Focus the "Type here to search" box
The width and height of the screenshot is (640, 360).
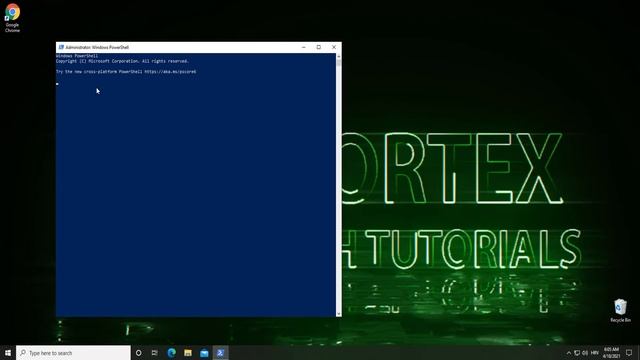(73, 353)
